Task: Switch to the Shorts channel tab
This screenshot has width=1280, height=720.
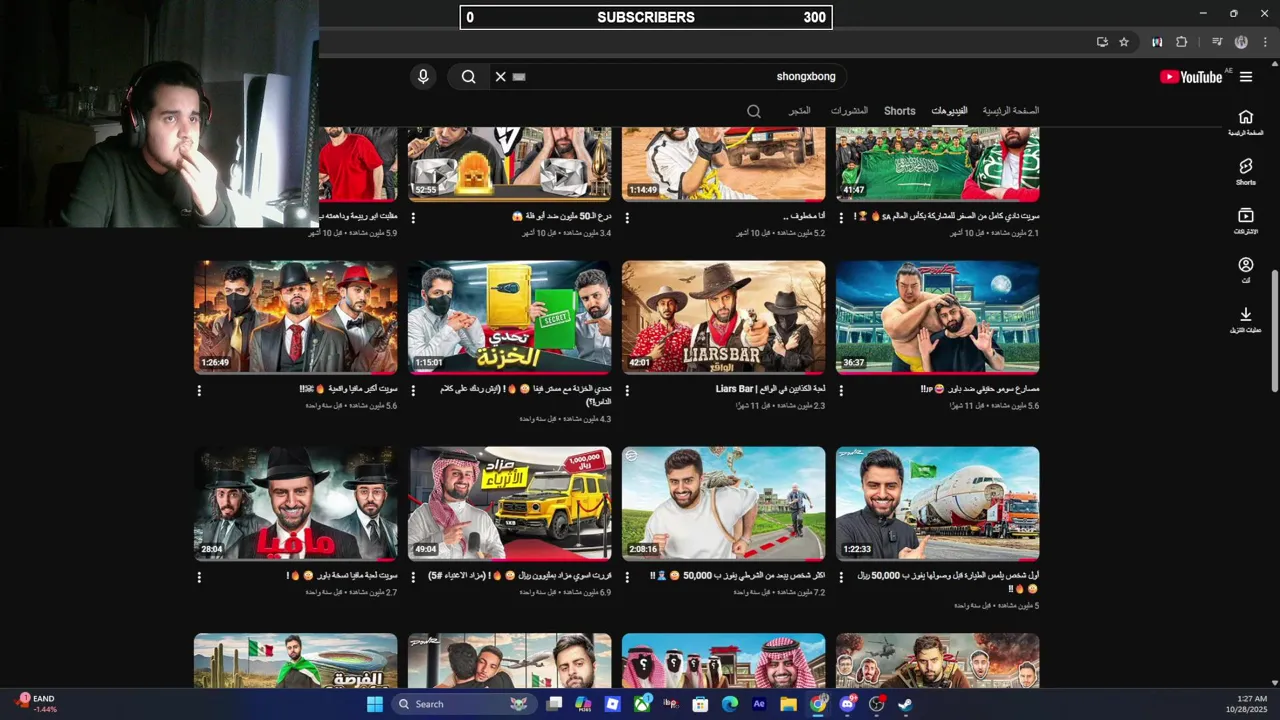Action: [x=899, y=111]
